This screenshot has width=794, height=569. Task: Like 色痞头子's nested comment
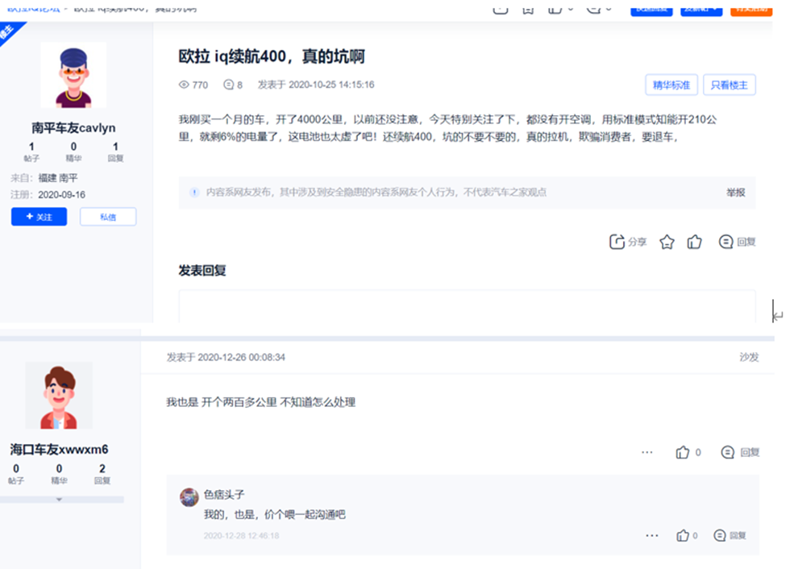683,535
